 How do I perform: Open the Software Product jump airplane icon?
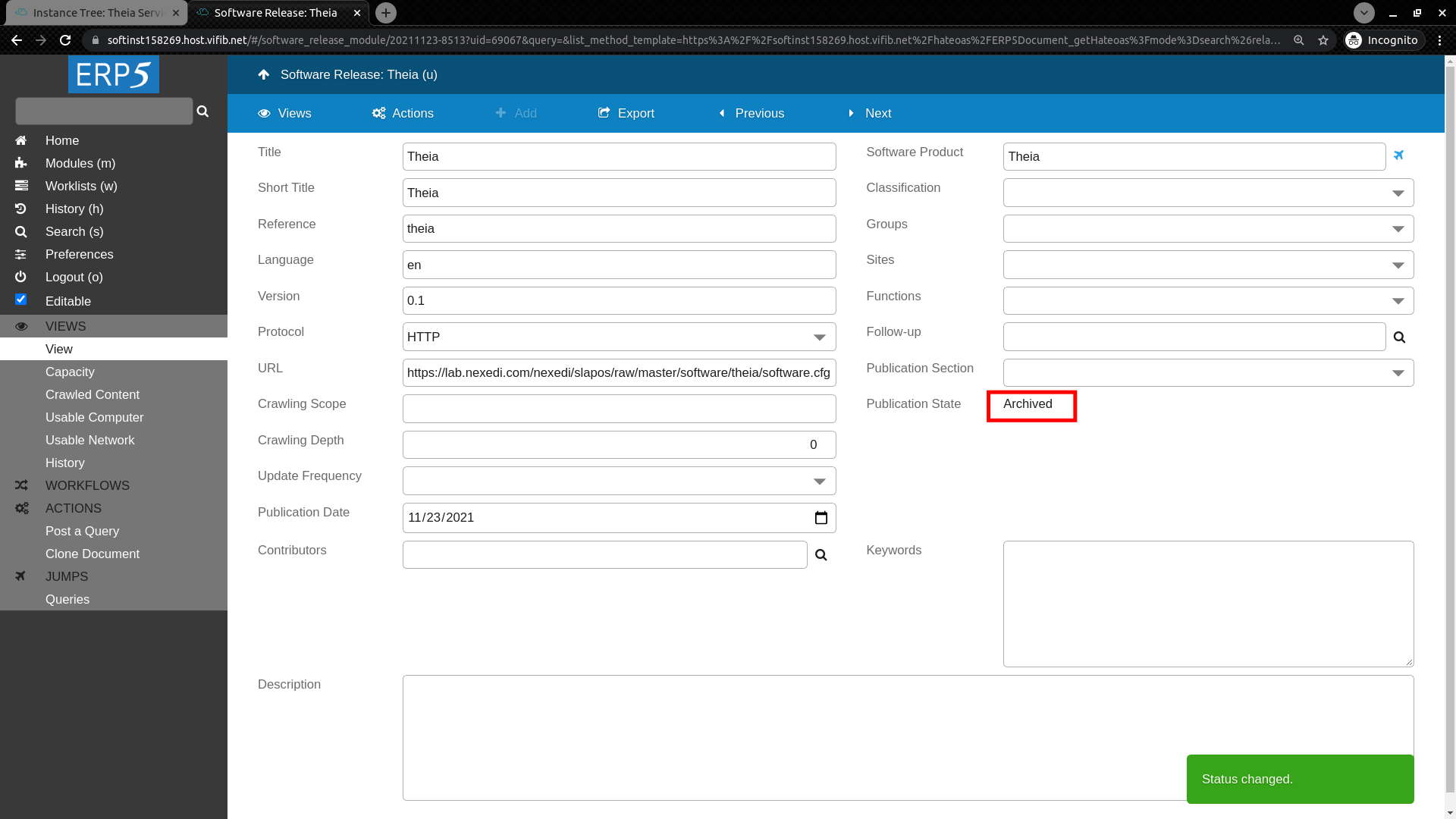tap(1398, 155)
